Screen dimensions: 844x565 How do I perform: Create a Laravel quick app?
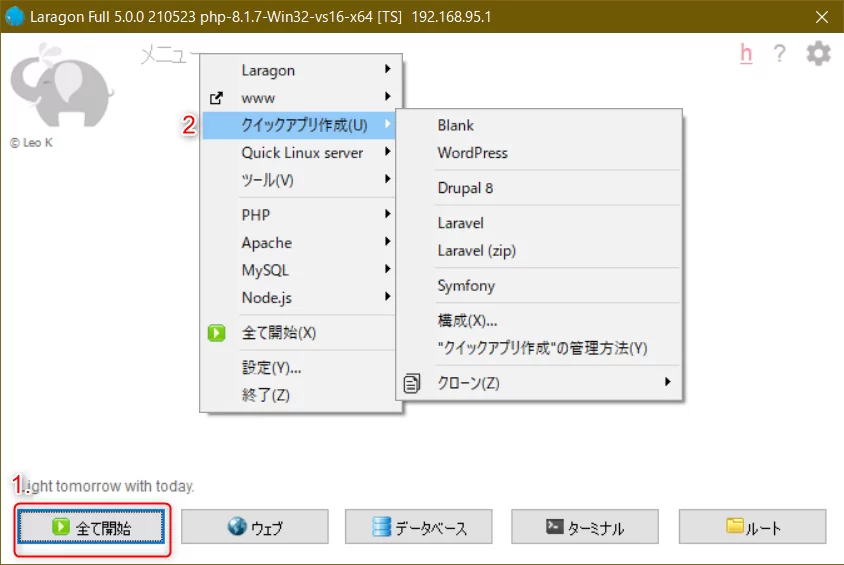click(539, 223)
